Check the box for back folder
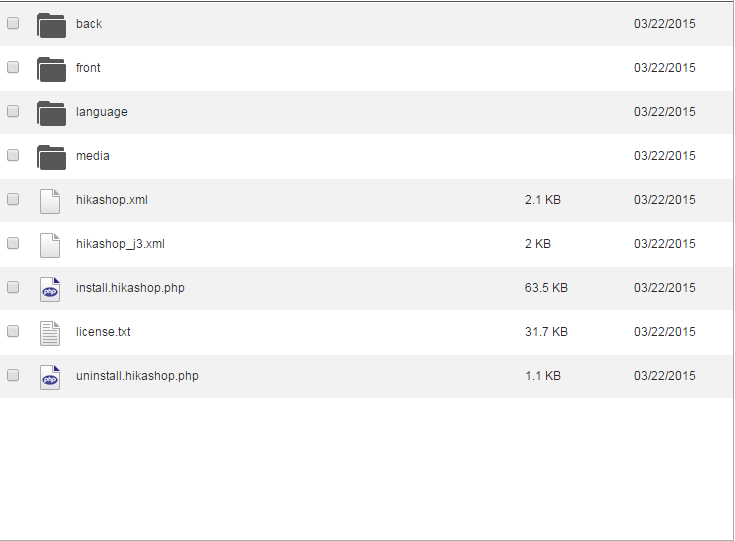 13,23
